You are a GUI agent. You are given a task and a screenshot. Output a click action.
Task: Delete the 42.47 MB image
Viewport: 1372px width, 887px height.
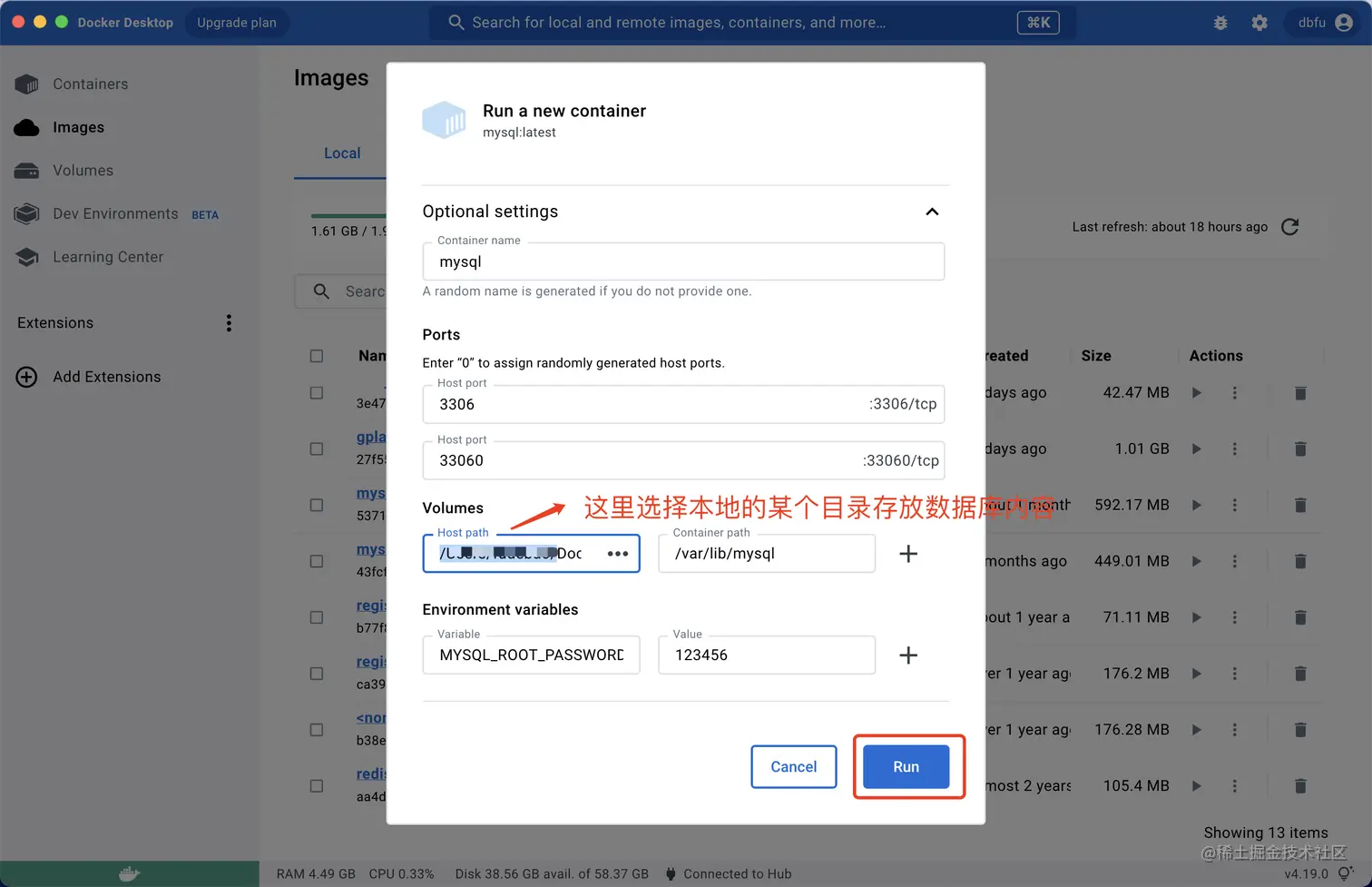coord(1300,393)
